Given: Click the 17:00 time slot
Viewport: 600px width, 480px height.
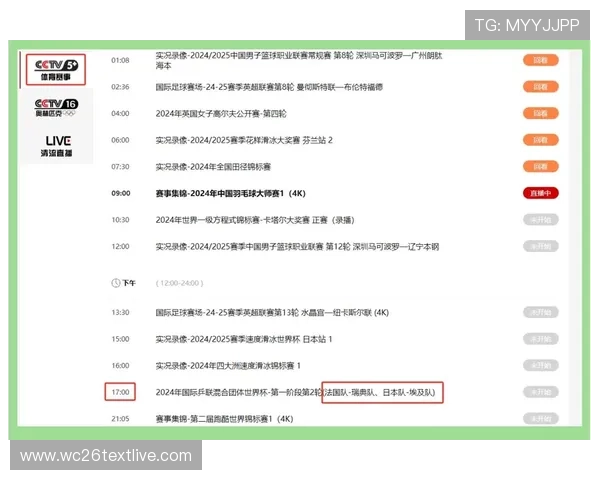Looking at the screenshot, I should pos(120,392).
